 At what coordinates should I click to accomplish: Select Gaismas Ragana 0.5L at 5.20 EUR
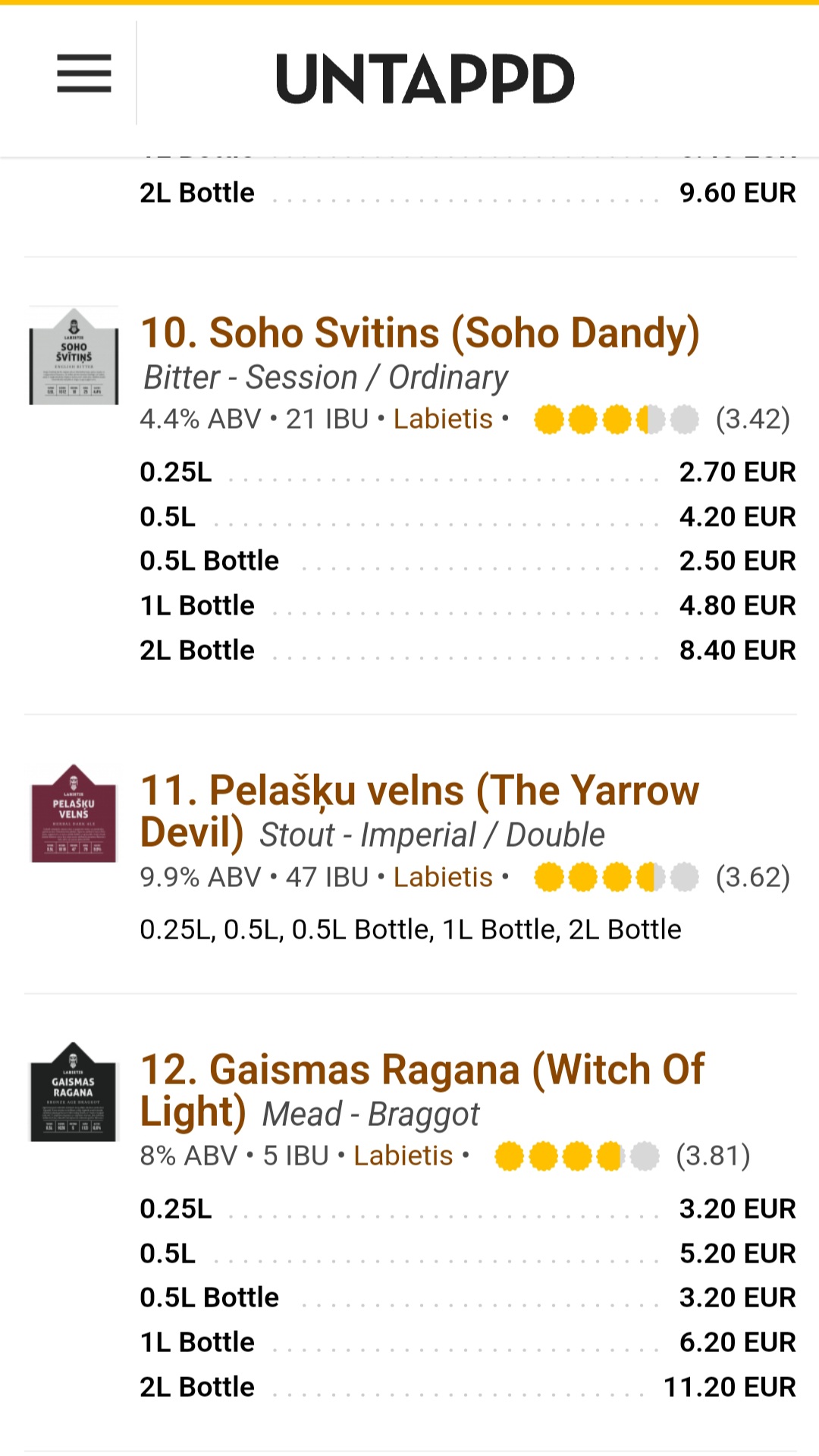tap(467, 1253)
